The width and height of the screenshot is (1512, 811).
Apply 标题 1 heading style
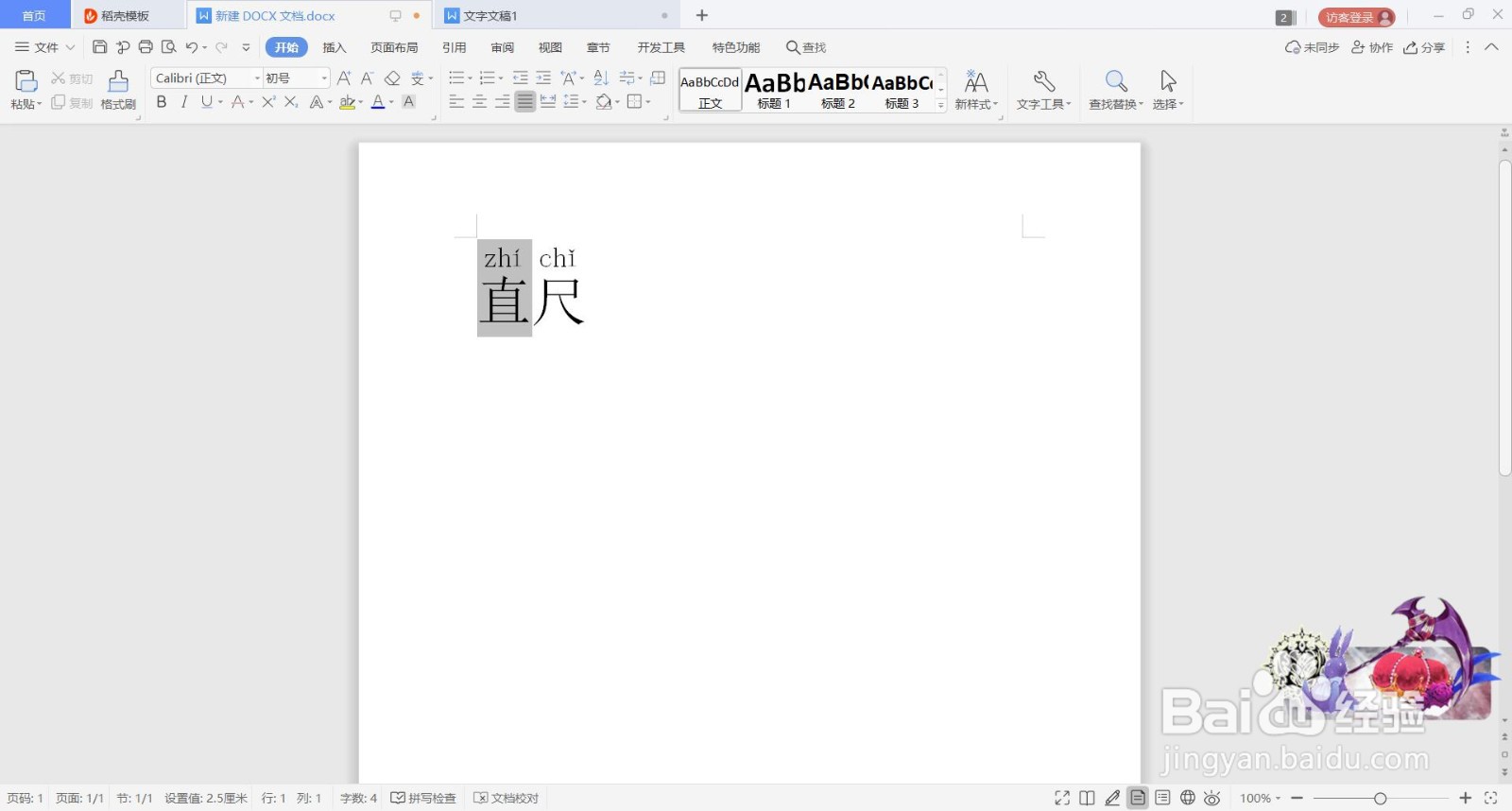[x=774, y=91]
